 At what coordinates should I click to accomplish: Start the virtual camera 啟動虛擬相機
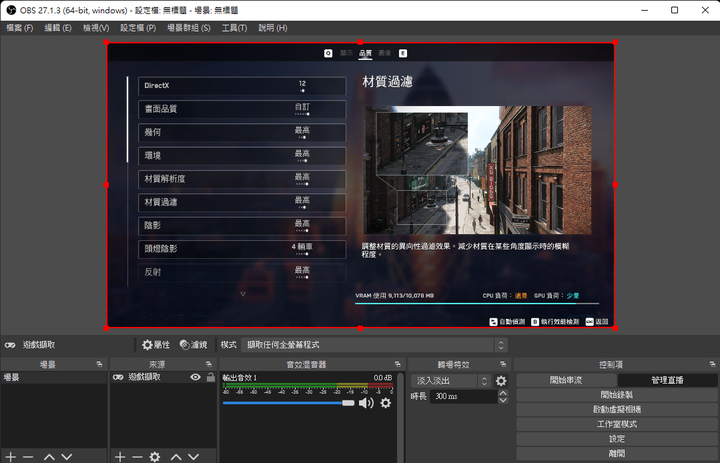617,410
